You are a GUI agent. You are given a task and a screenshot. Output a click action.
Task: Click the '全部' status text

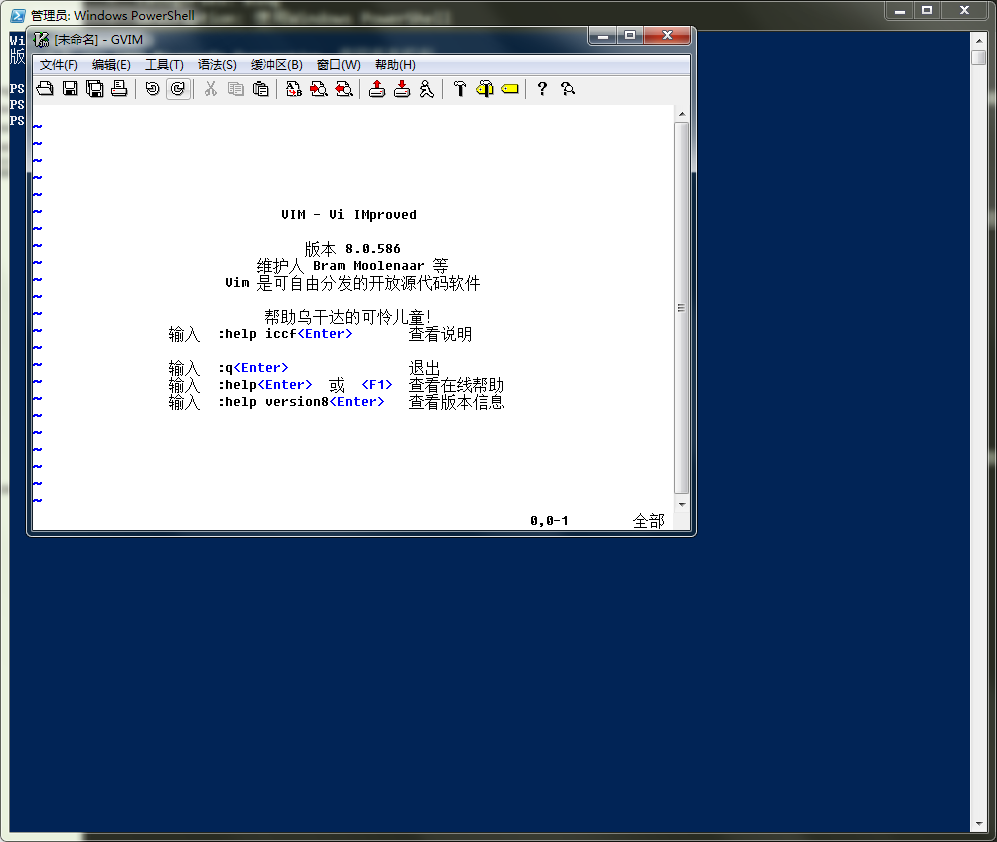point(649,521)
